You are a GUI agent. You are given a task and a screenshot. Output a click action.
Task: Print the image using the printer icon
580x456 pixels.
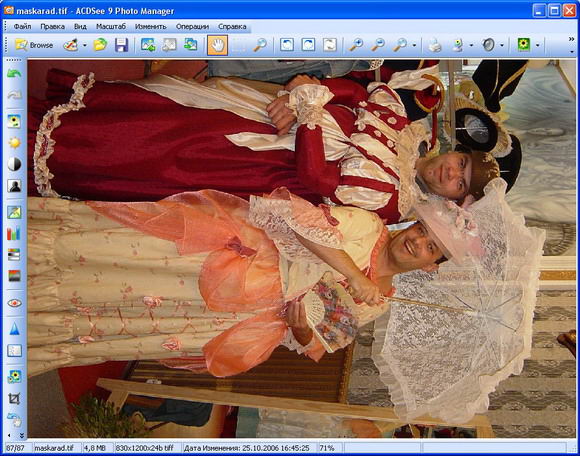click(x=435, y=45)
